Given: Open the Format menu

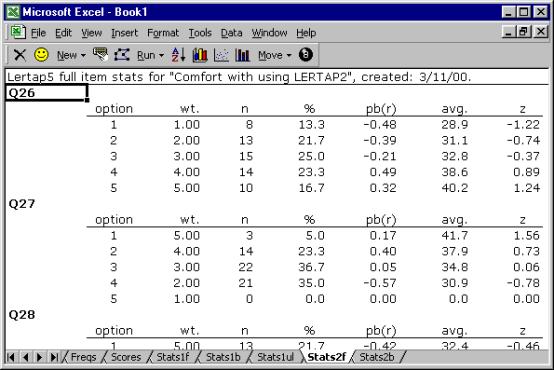Looking at the screenshot, I should (163, 33).
